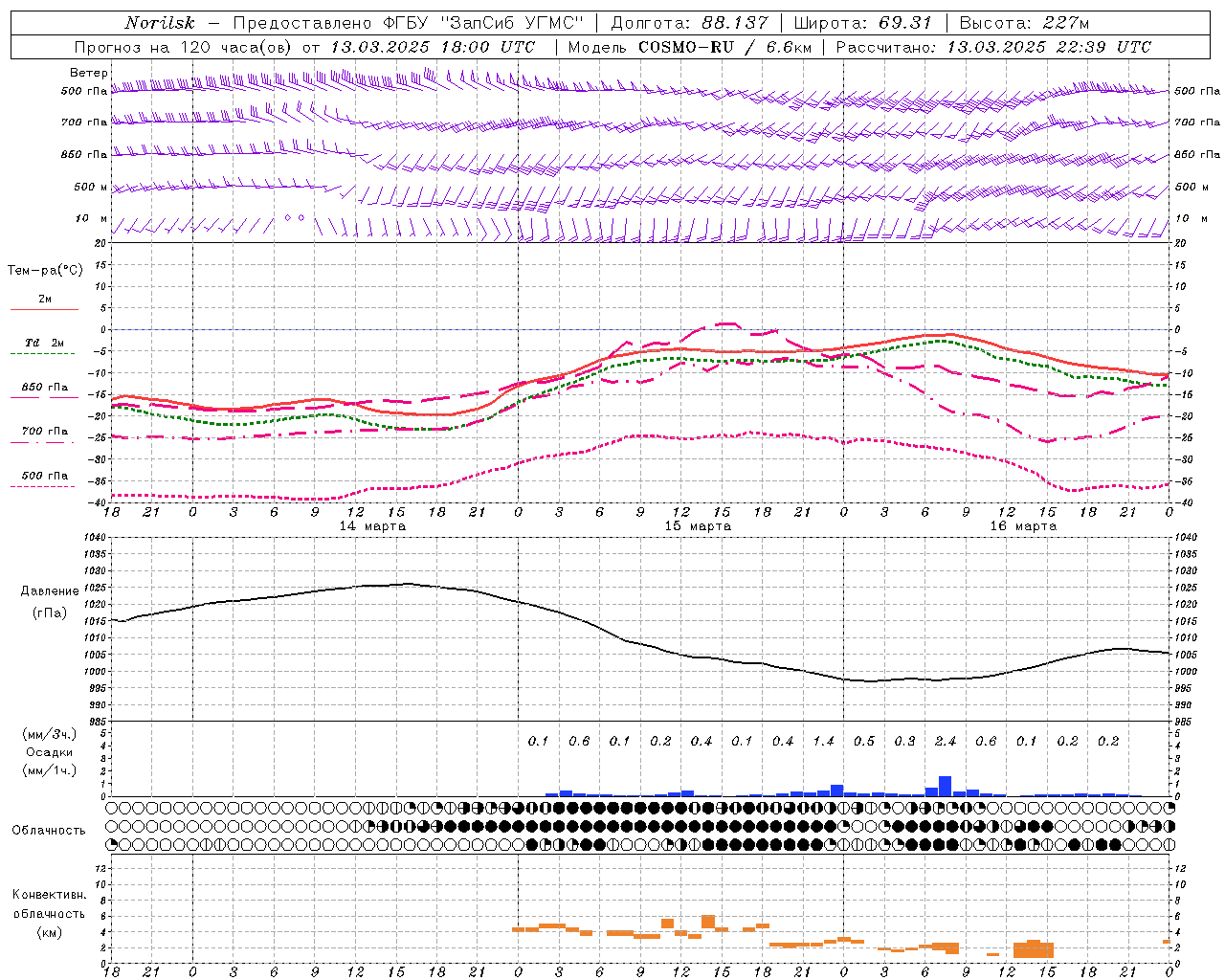Click the Прогноз на 120 часа(ов) text
This screenshot has height=980, width=1225.
point(185,47)
